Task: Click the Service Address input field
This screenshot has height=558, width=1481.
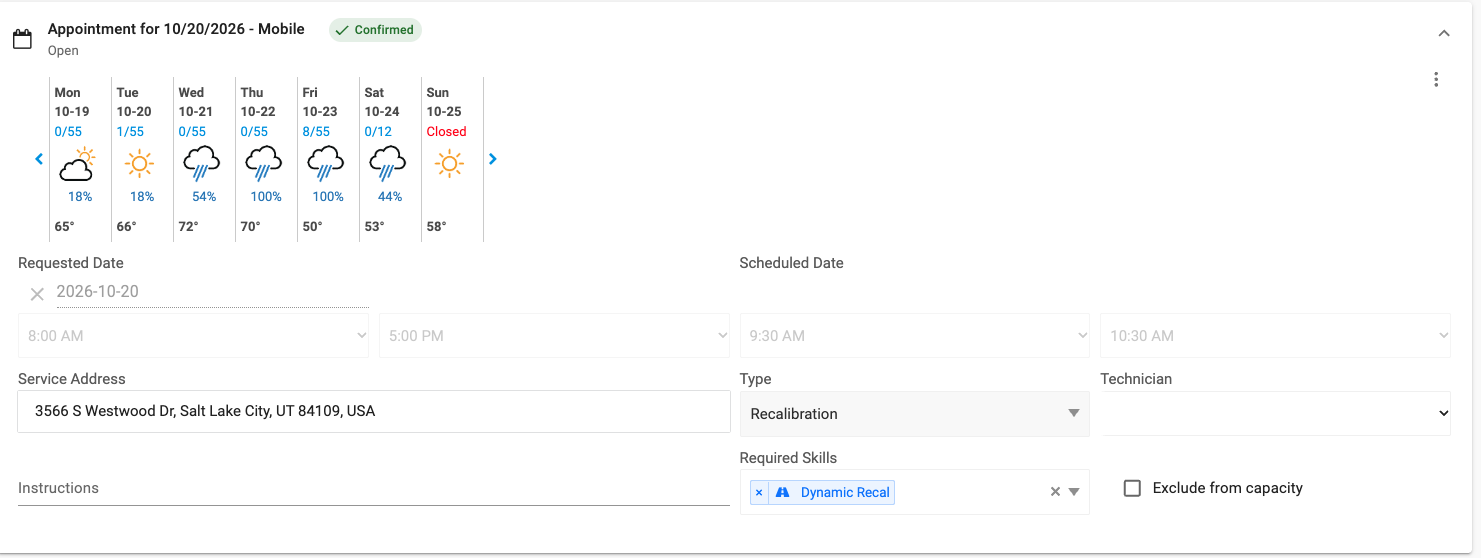Action: [374, 411]
